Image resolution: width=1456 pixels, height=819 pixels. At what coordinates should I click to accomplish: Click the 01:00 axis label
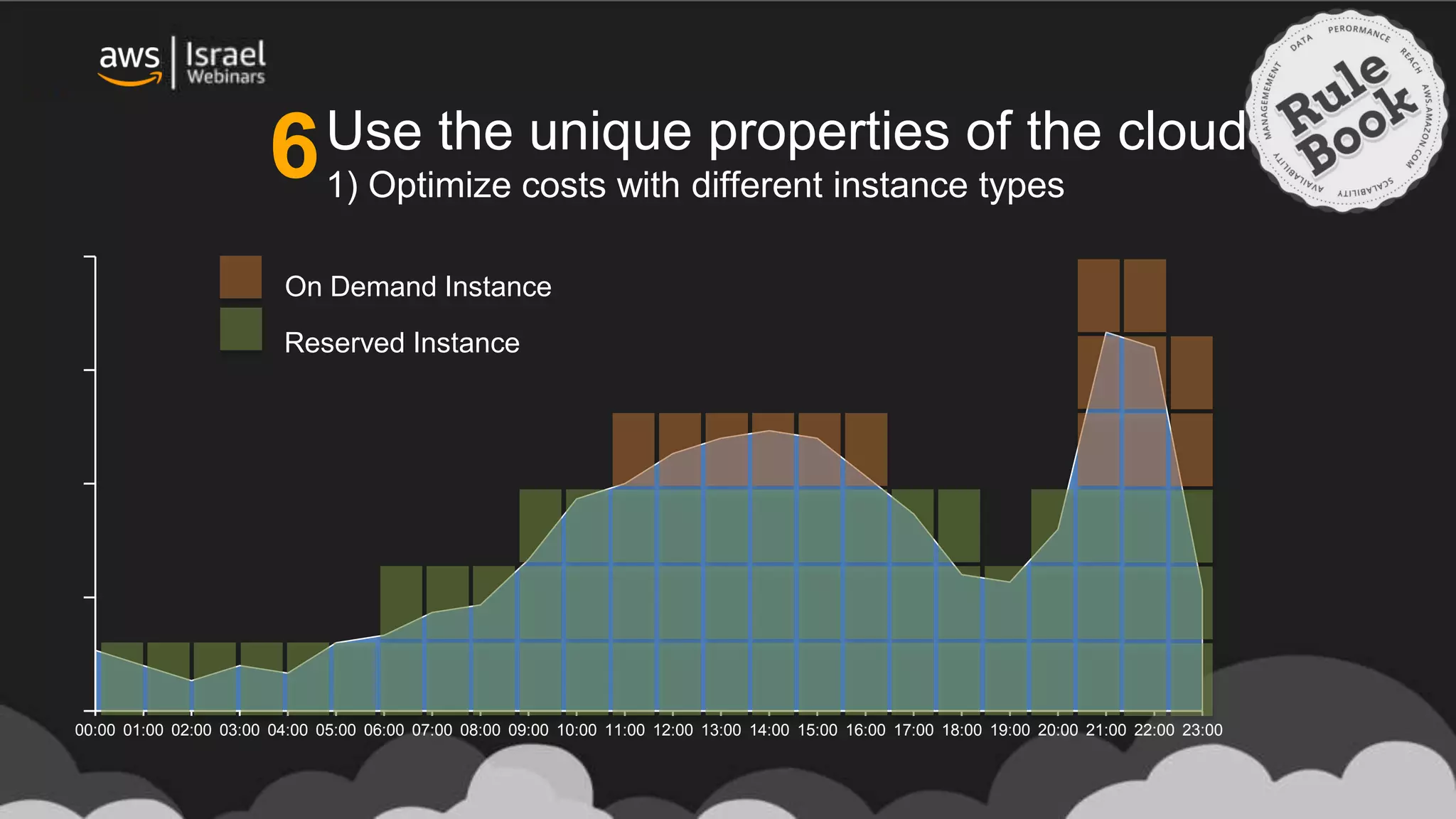pyautogui.click(x=143, y=730)
